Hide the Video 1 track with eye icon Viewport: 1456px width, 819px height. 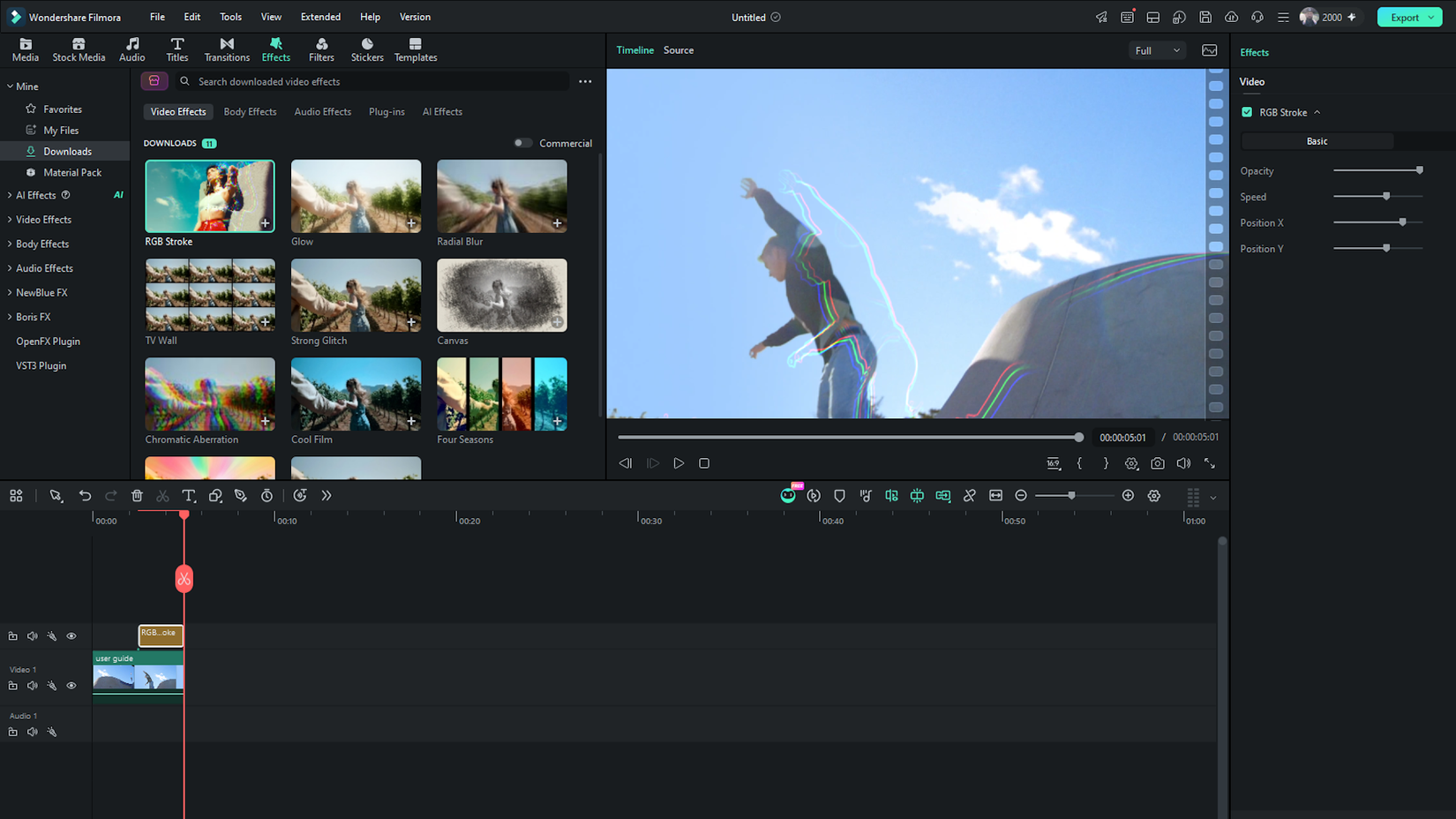pyautogui.click(x=71, y=686)
